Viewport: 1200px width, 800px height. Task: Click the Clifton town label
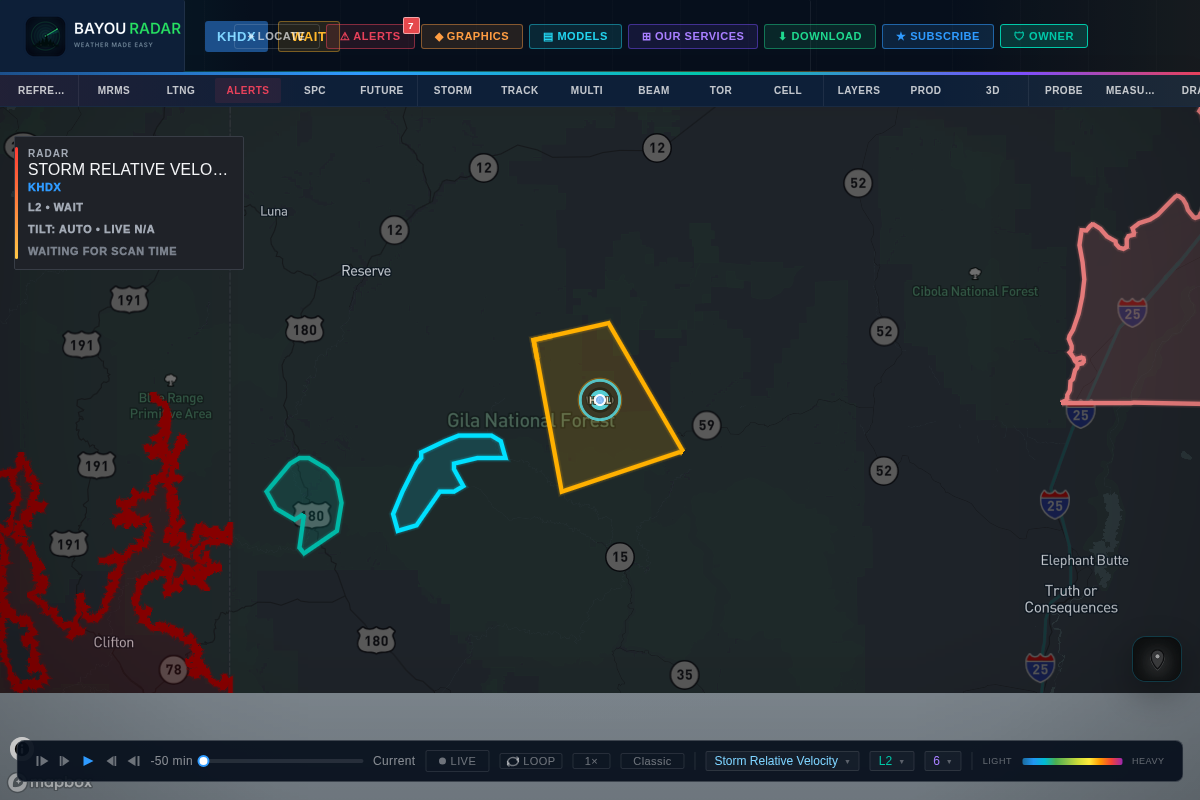point(113,642)
